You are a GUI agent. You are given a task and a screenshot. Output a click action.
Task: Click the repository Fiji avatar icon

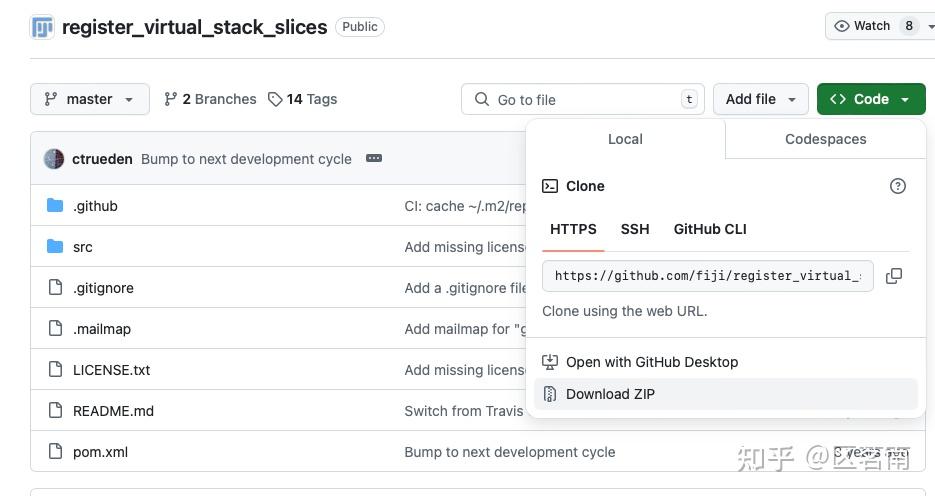point(42,27)
